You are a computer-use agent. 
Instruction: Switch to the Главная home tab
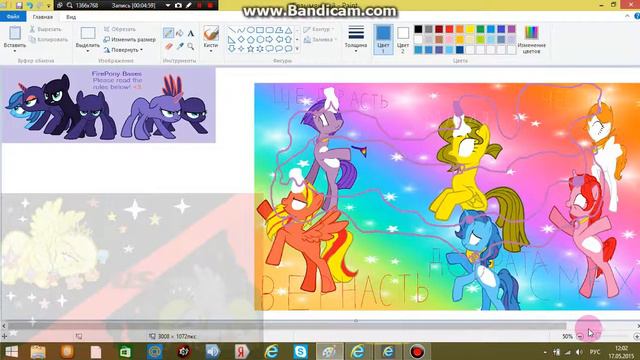coord(42,17)
